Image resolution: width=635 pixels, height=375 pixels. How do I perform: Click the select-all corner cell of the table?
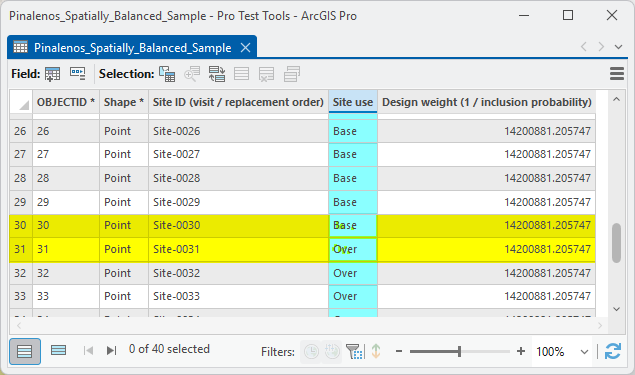pyautogui.click(x=21, y=102)
